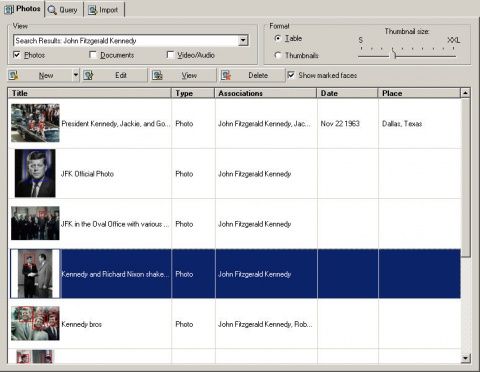Switch to the Photos tab

pyautogui.click(x=23, y=9)
